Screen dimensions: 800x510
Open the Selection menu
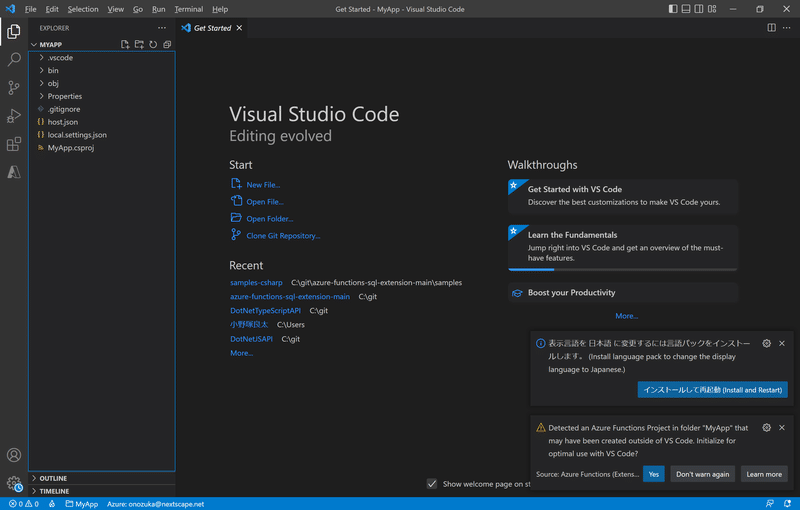pyautogui.click(x=83, y=9)
